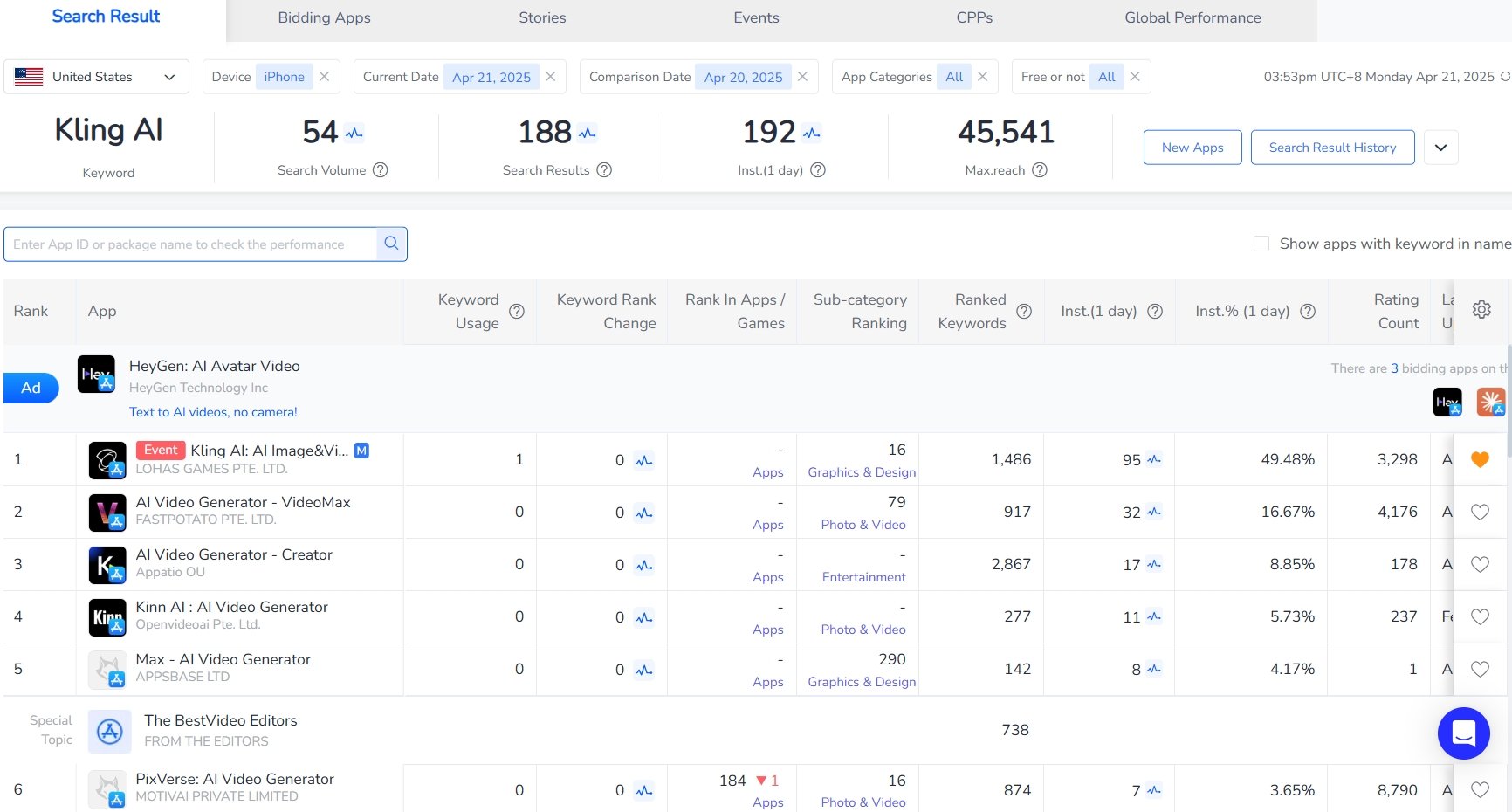Clear the Free or not filter
This screenshot has height=812, width=1512.
coord(1134,77)
